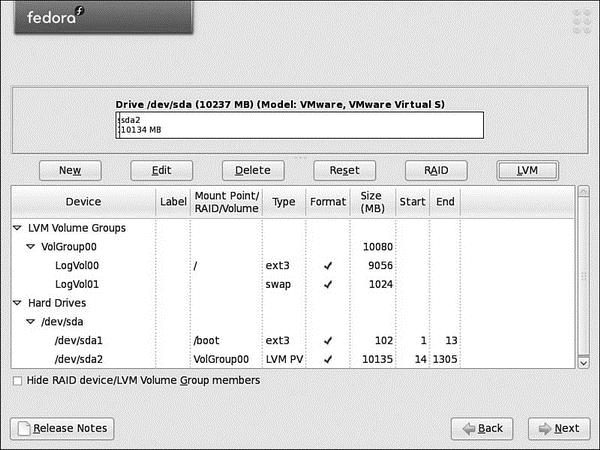Image resolution: width=600 pixels, height=450 pixels.
Task: Click the Size (MB) column header
Action: [373, 202]
